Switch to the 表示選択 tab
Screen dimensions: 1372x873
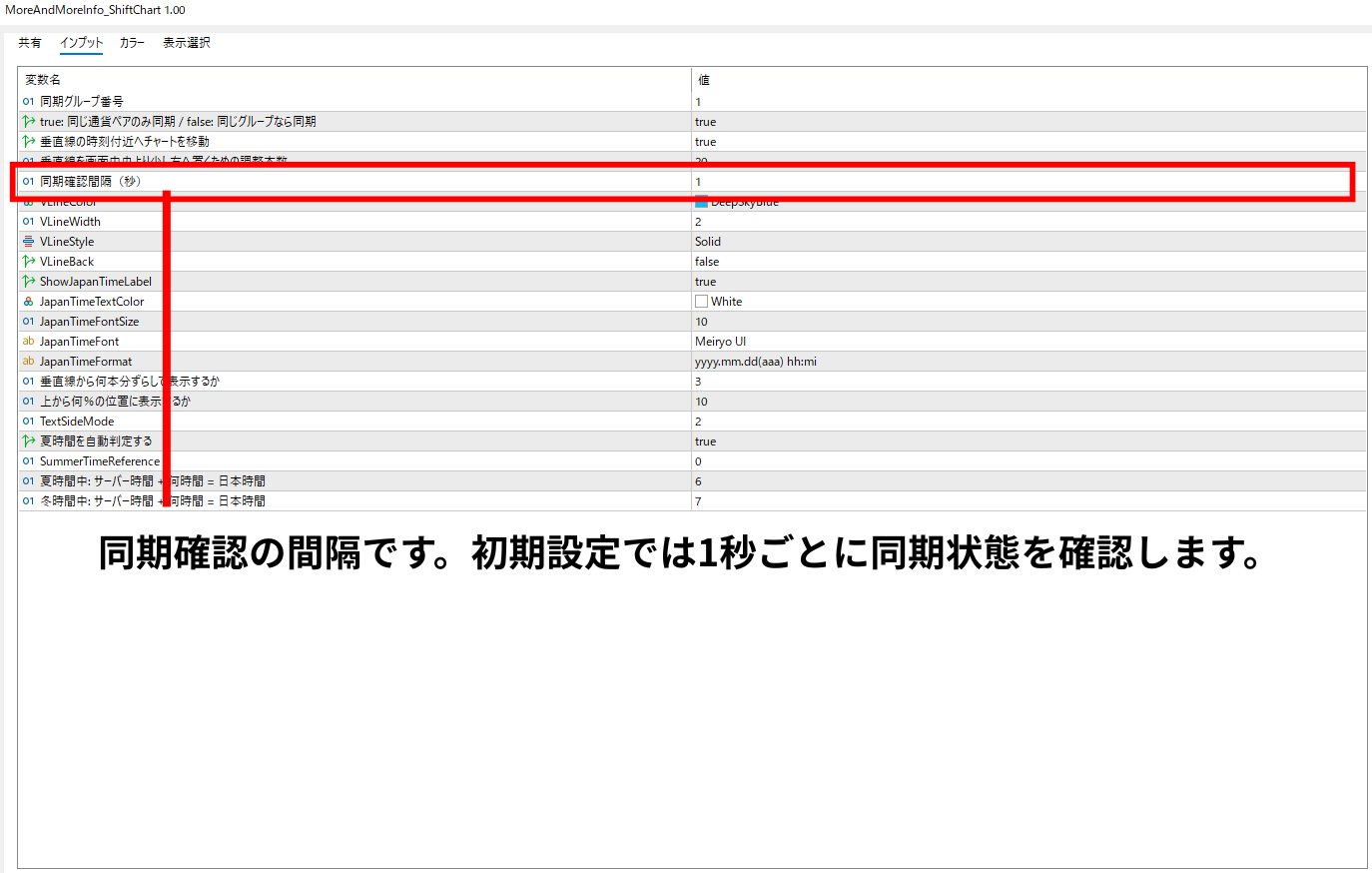(x=187, y=43)
